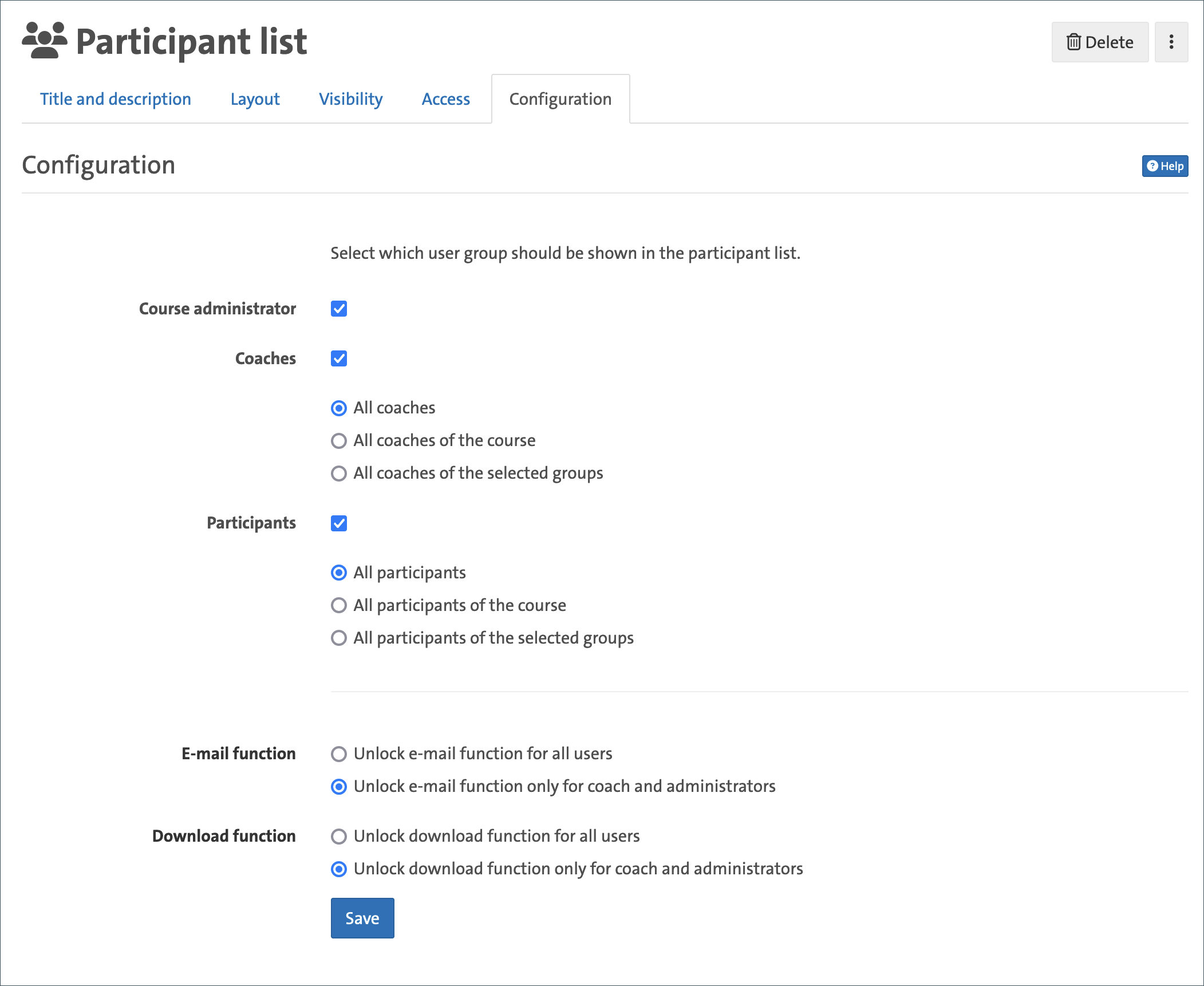The width and height of the screenshot is (1204, 986).
Task: Select 'All coaches of the course'
Action: pyautogui.click(x=339, y=440)
